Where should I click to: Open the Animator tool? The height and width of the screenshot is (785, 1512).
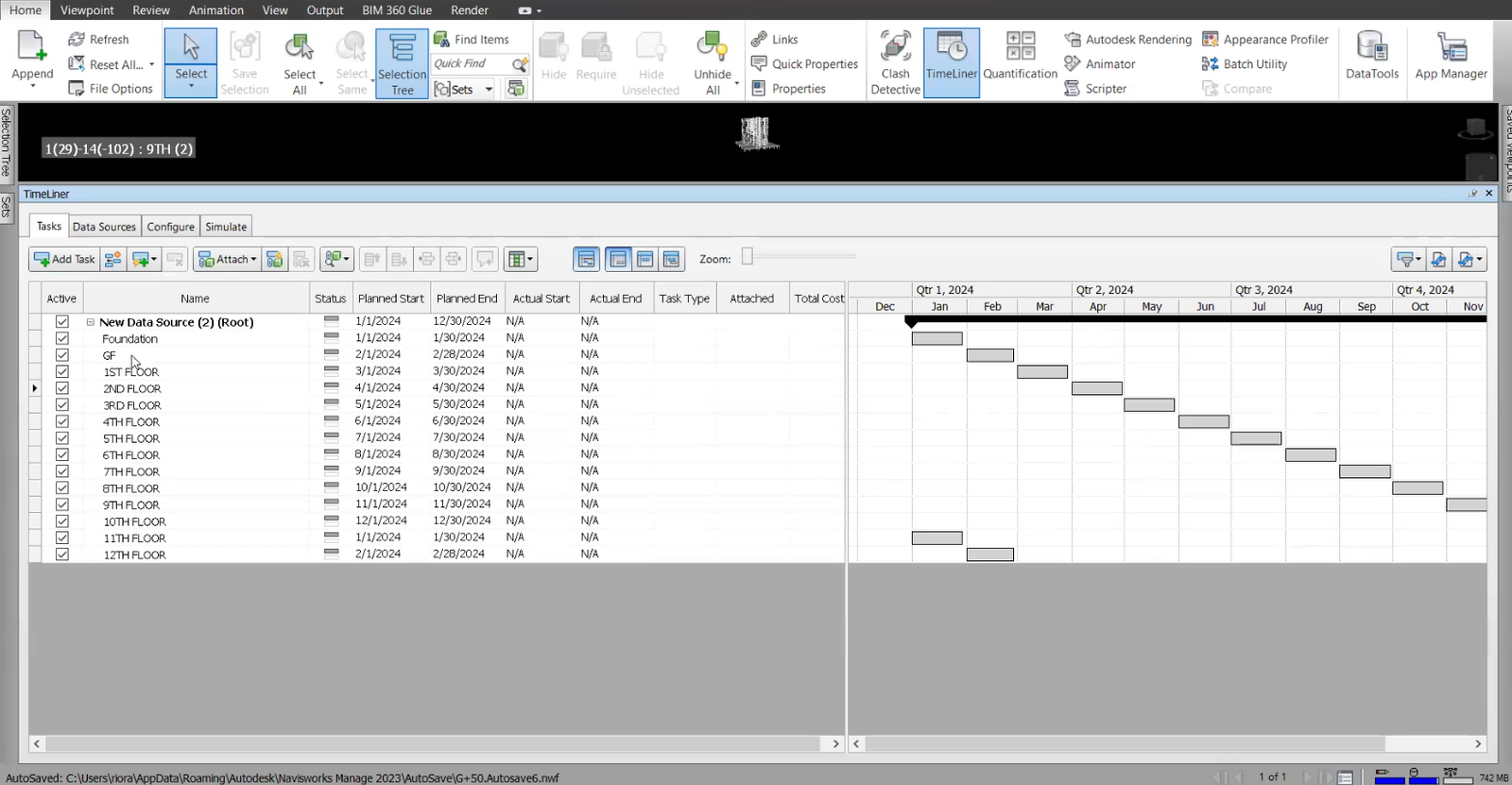(x=1099, y=64)
